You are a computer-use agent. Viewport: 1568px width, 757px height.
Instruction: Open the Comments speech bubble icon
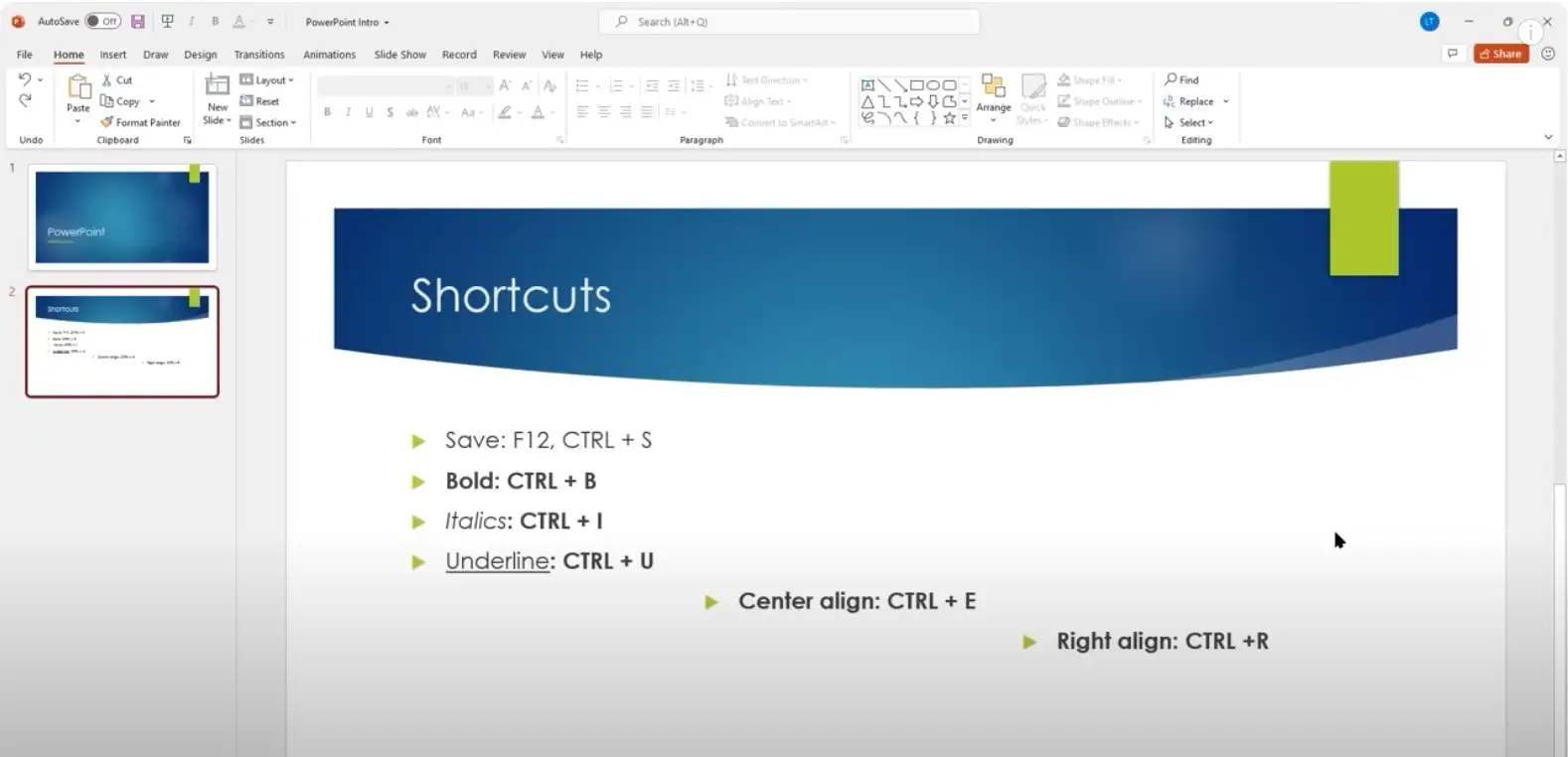pyautogui.click(x=1453, y=54)
